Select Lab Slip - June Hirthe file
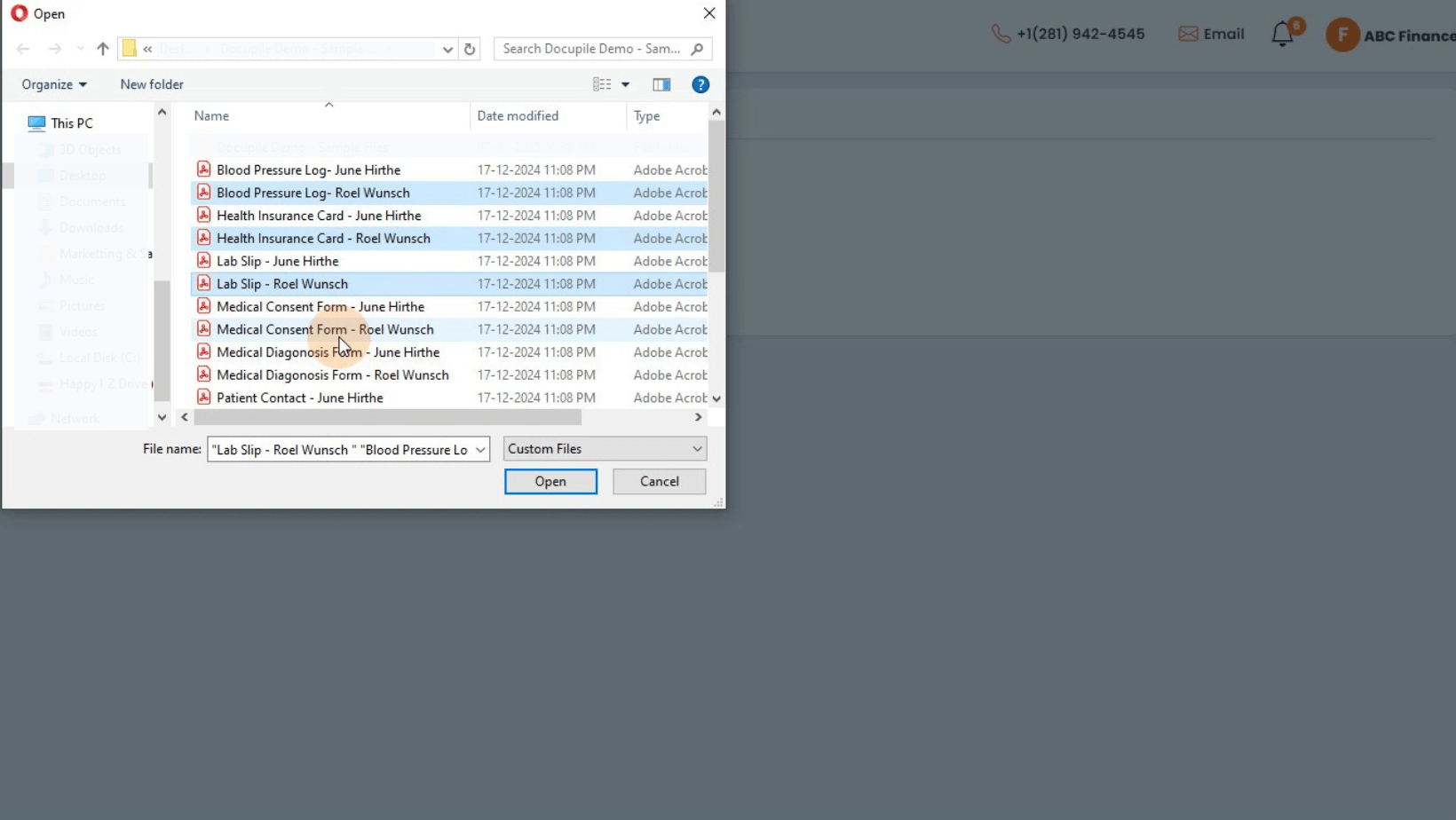 pyautogui.click(x=278, y=261)
